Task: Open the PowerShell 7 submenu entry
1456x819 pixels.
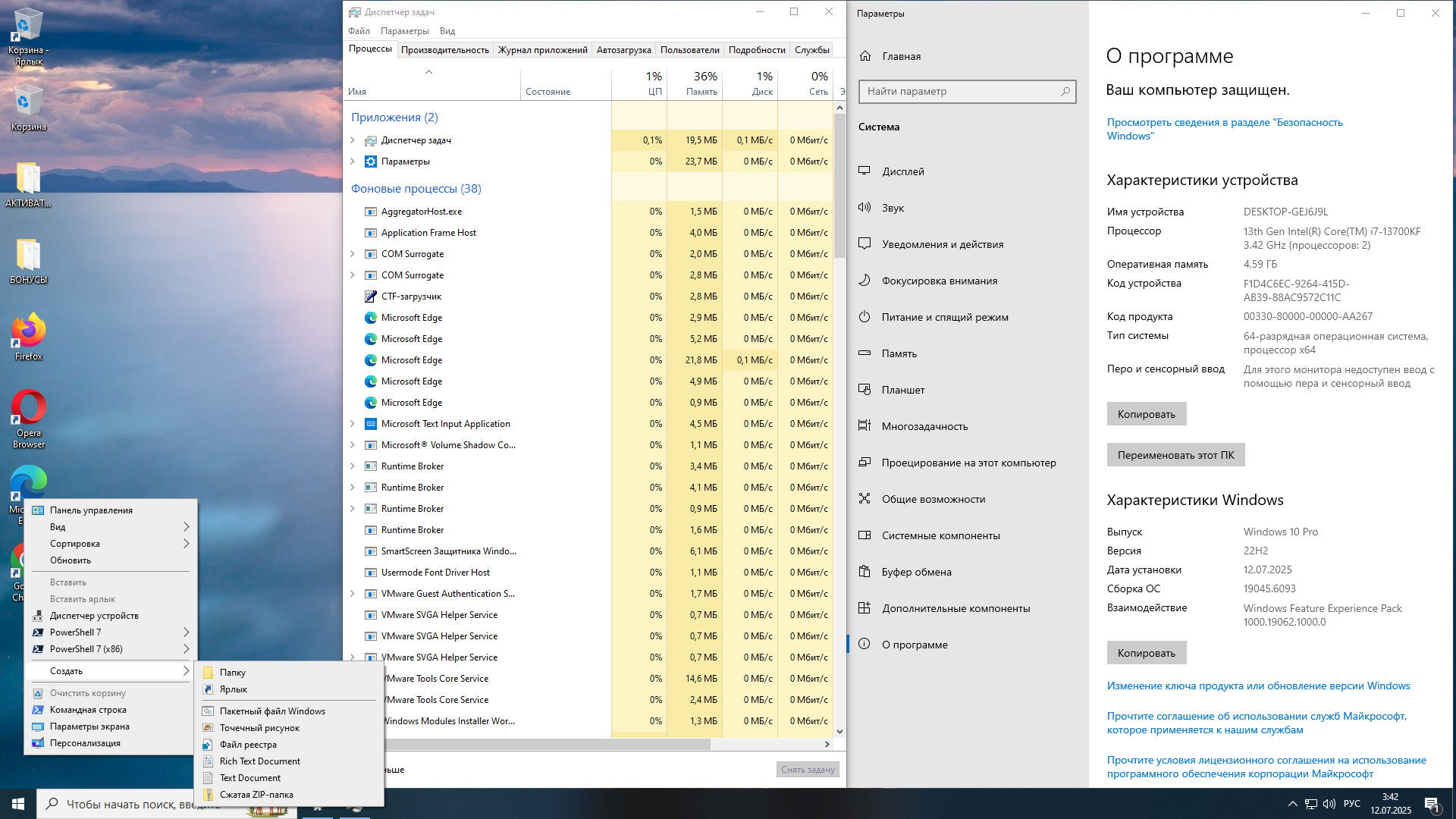Action: pyautogui.click(x=111, y=632)
